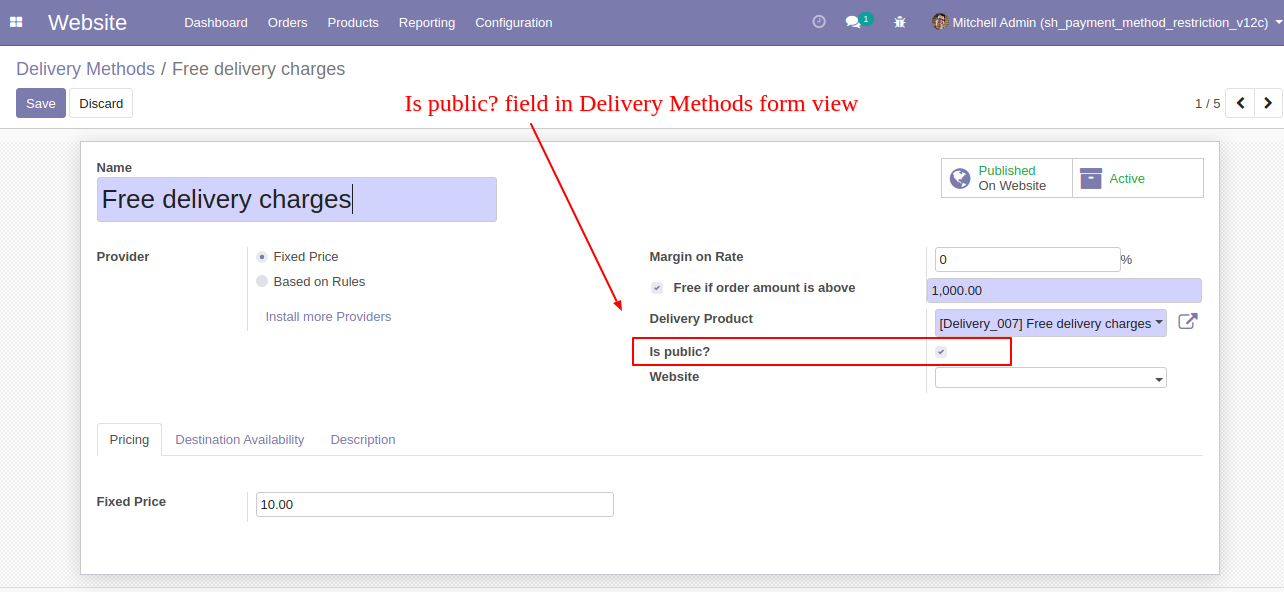Open Delivery Product external link icon
Screen dimensions: 1284x592
[x=1187, y=322]
